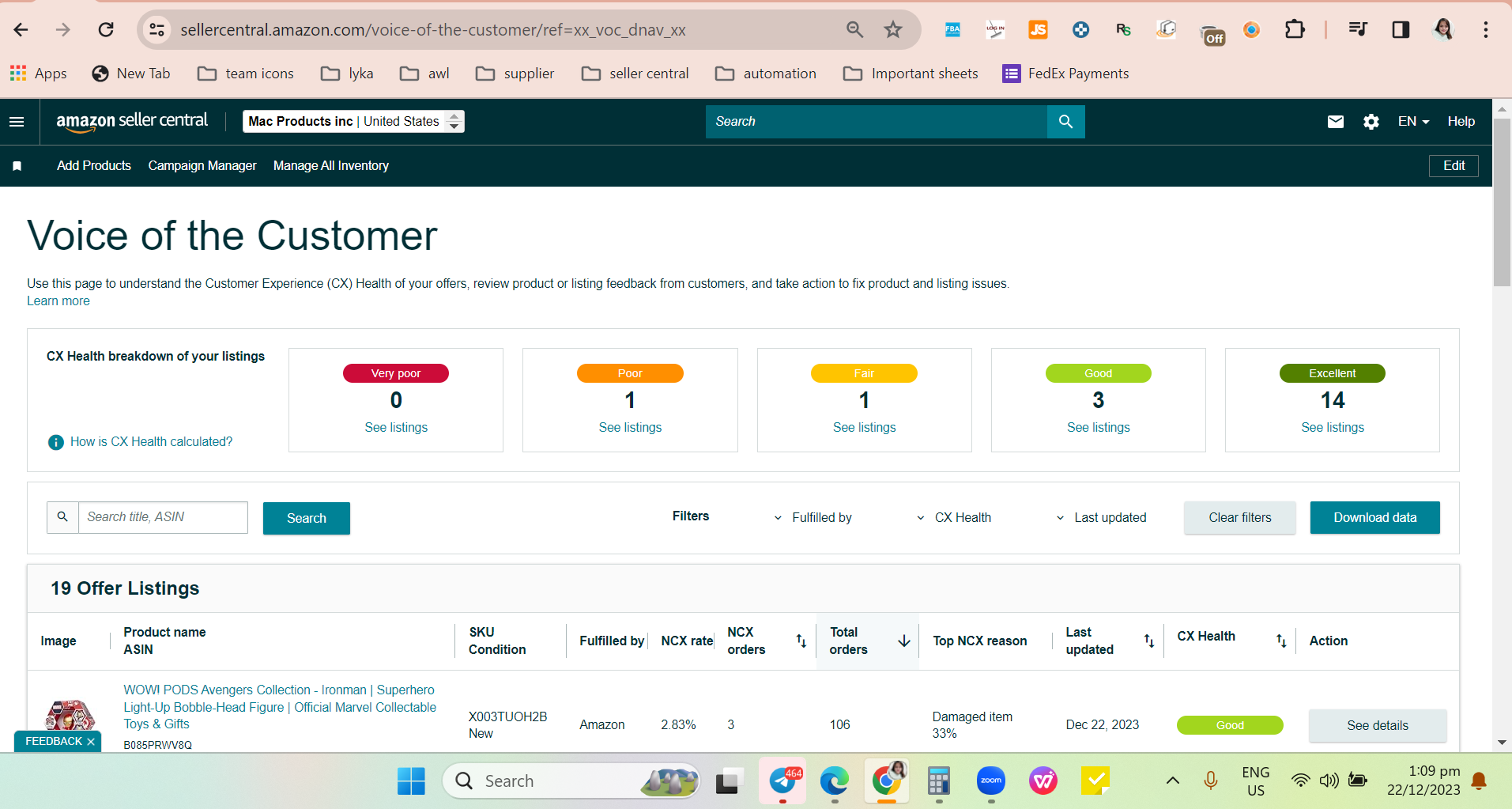
Task: Click the Download data button
Action: [1374, 518]
